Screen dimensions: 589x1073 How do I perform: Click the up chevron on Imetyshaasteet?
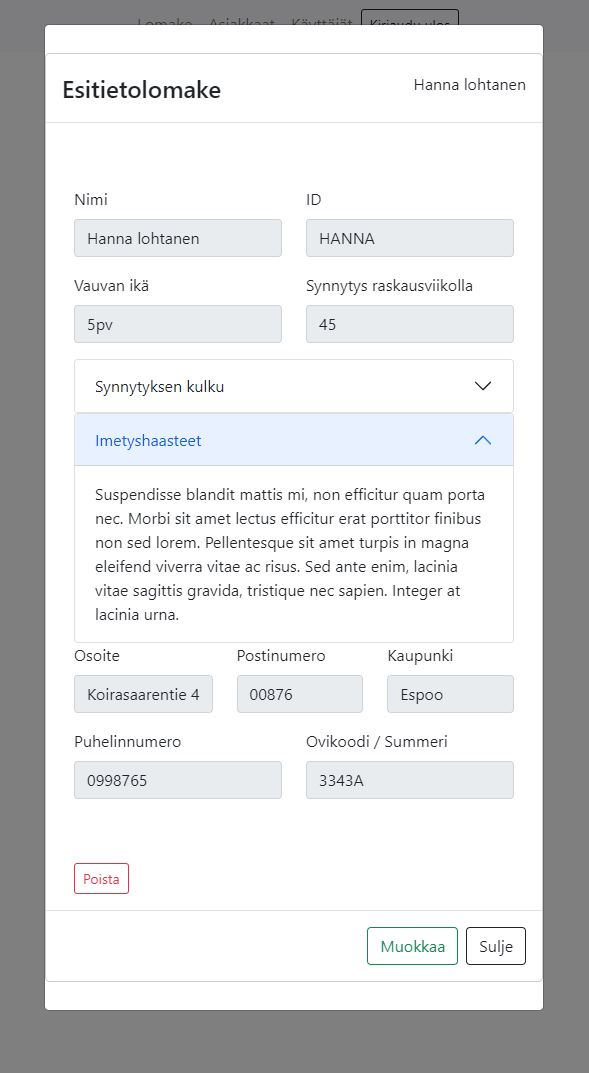[483, 440]
